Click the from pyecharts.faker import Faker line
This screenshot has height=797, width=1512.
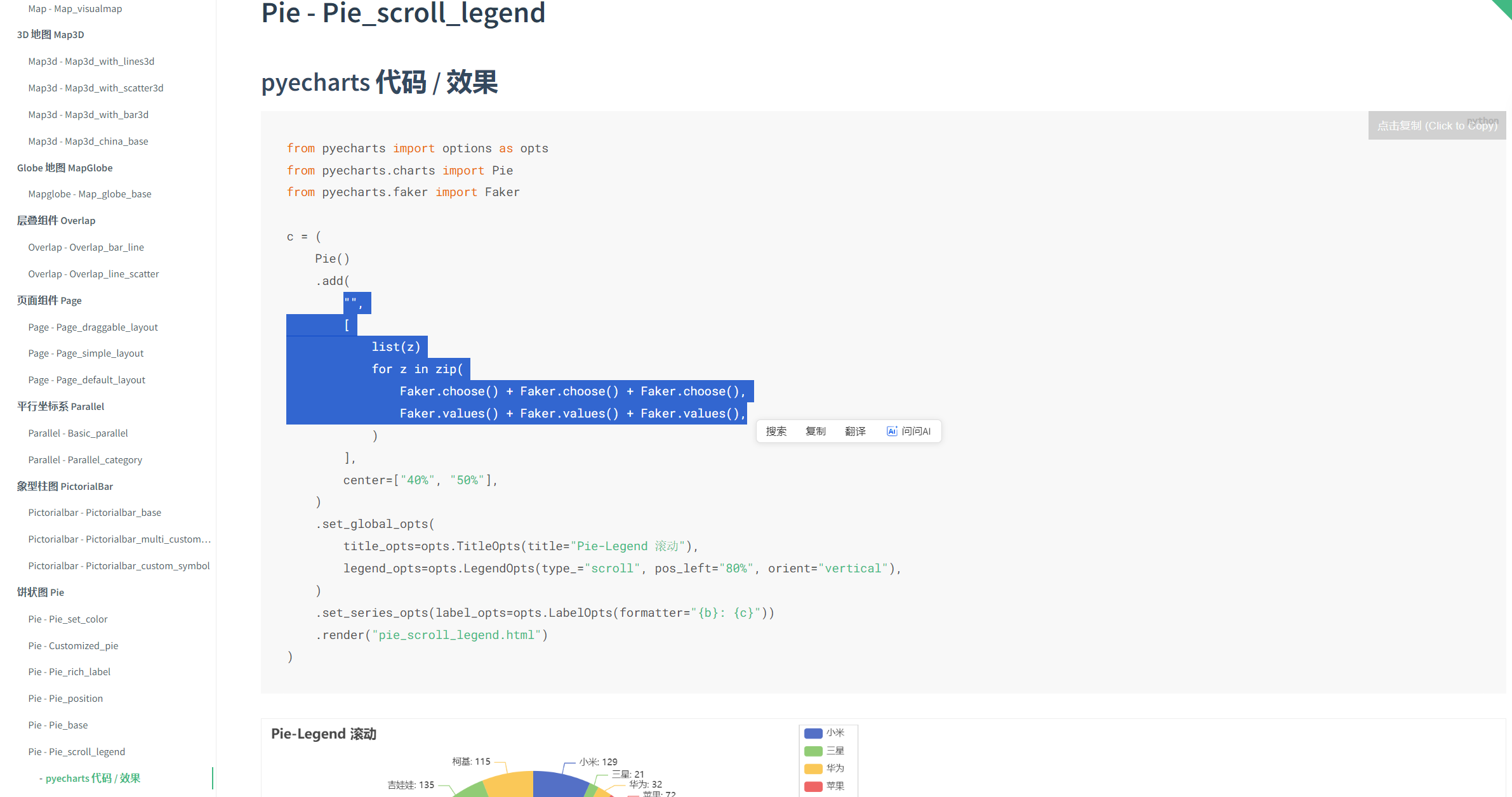[403, 192]
